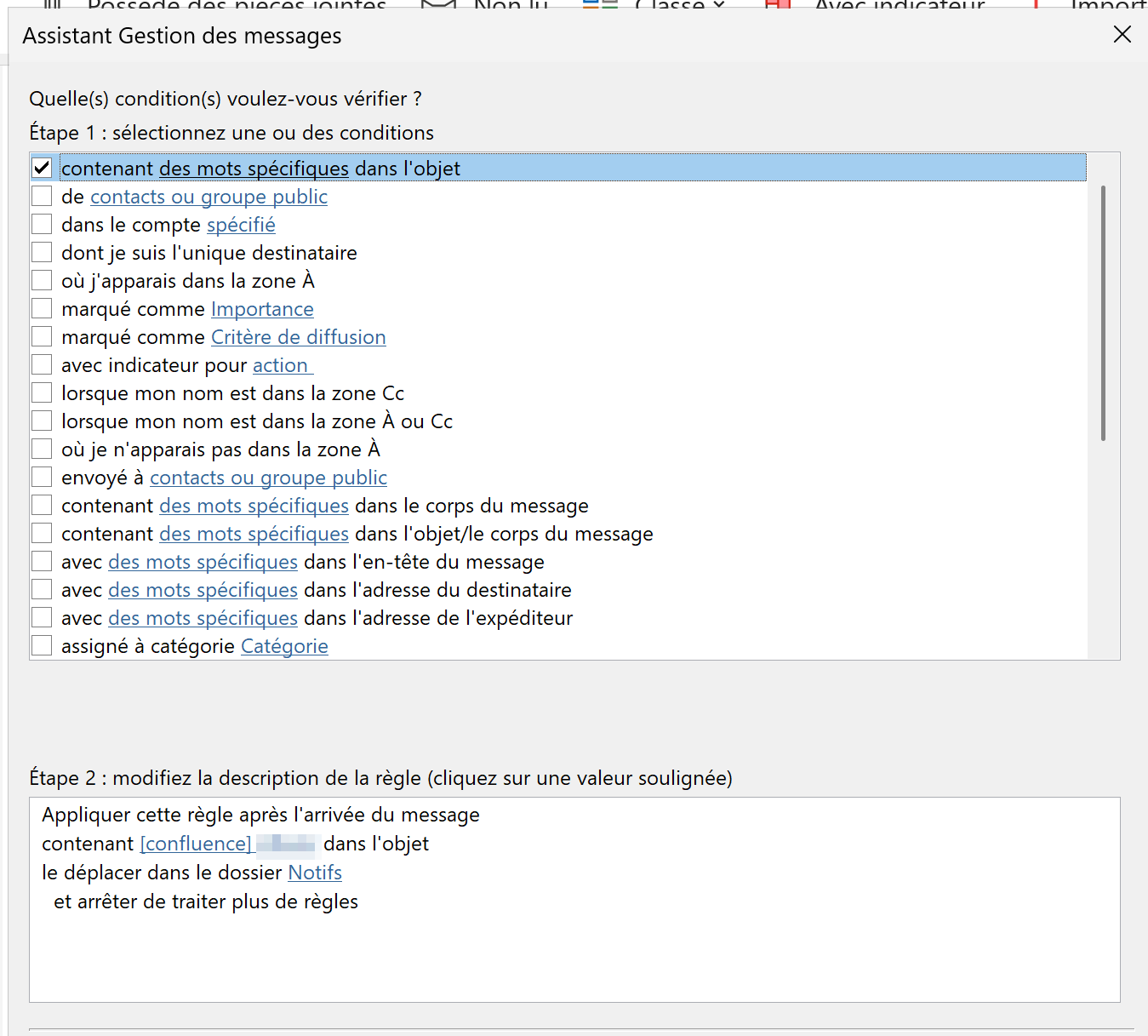
Task: Click the 'Catégorie' link
Action: (284, 646)
